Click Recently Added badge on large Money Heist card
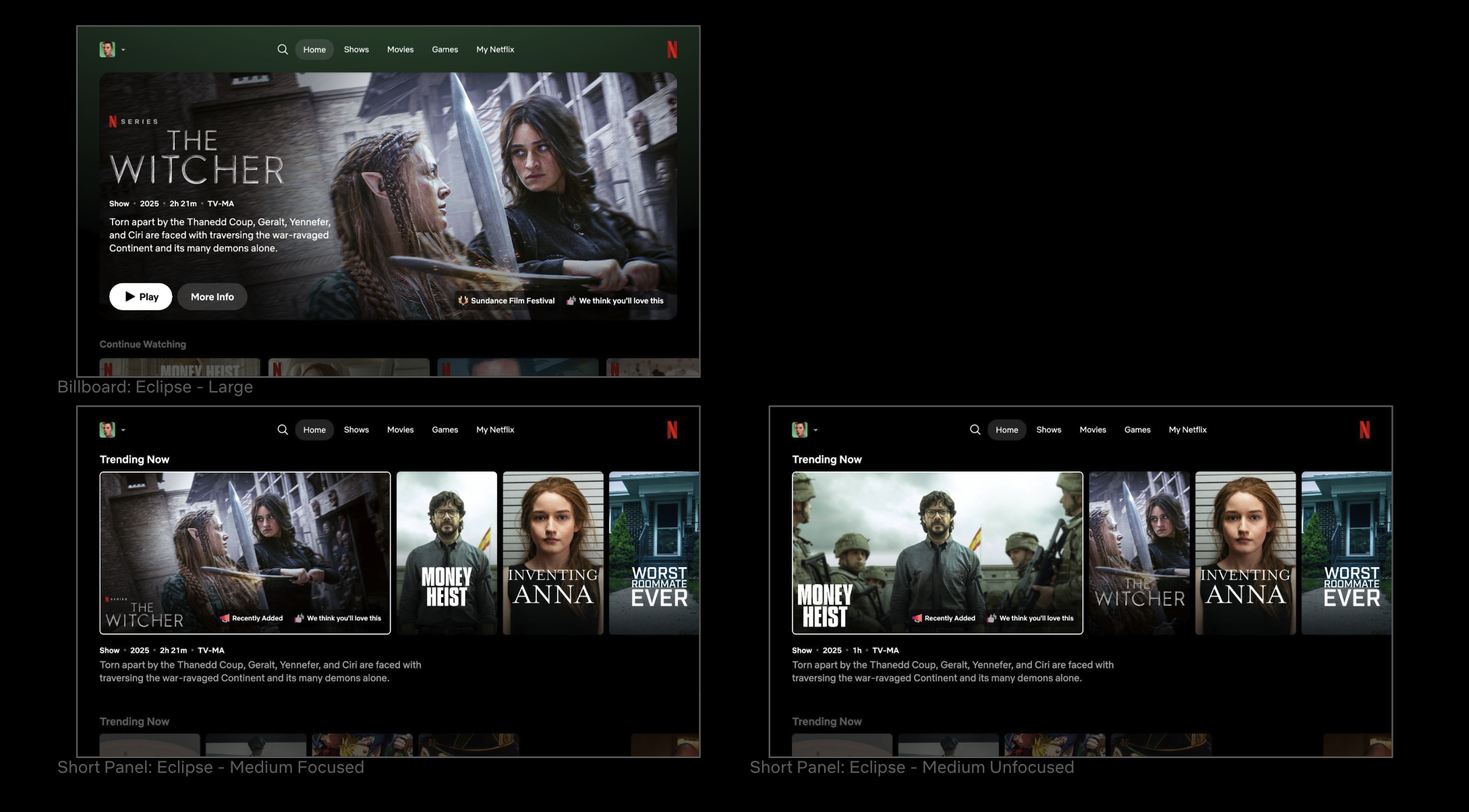This screenshot has height=812, width=1469. [x=944, y=618]
